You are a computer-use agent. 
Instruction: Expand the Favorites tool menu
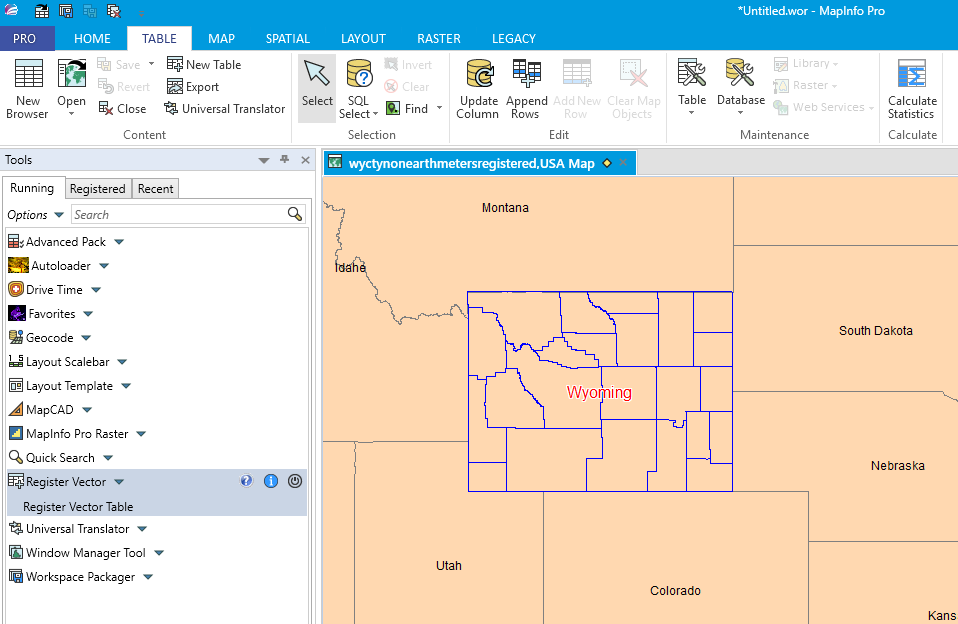tap(88, 314)
